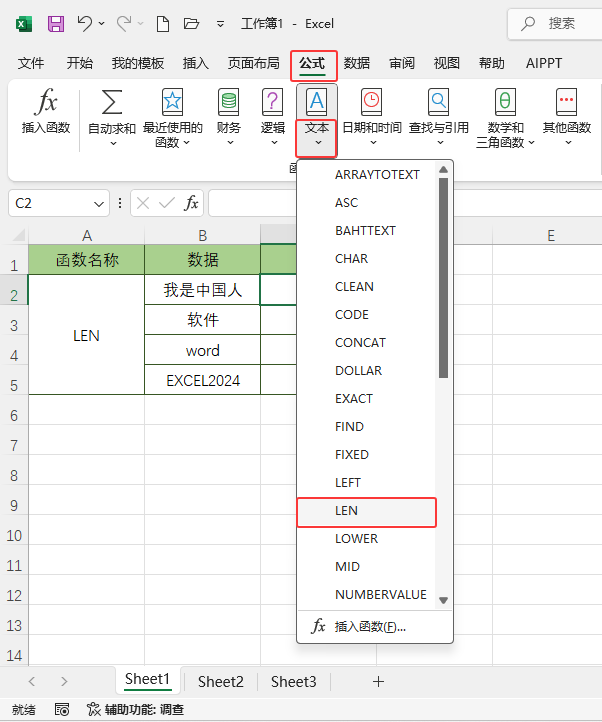Open 其他函数 menu
The width and height of the screenshot is (602, 722).
point(567,118)
